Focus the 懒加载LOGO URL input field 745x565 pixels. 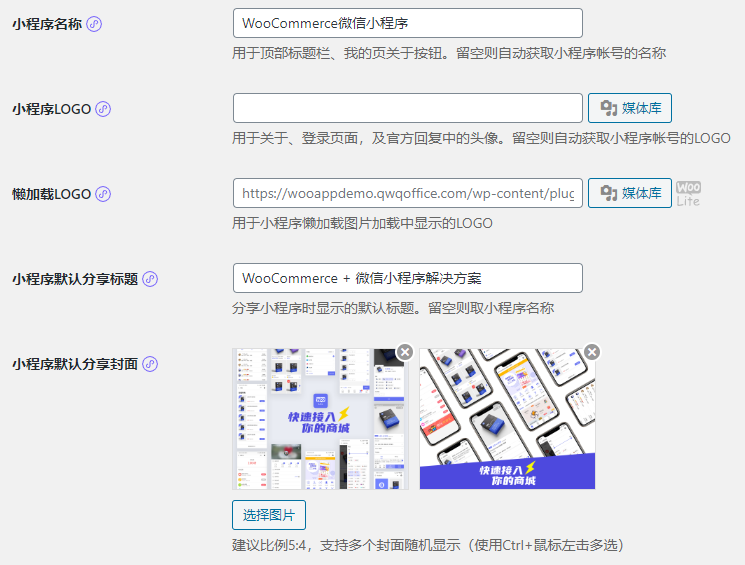pyautogui.click(x=408, y=193)
